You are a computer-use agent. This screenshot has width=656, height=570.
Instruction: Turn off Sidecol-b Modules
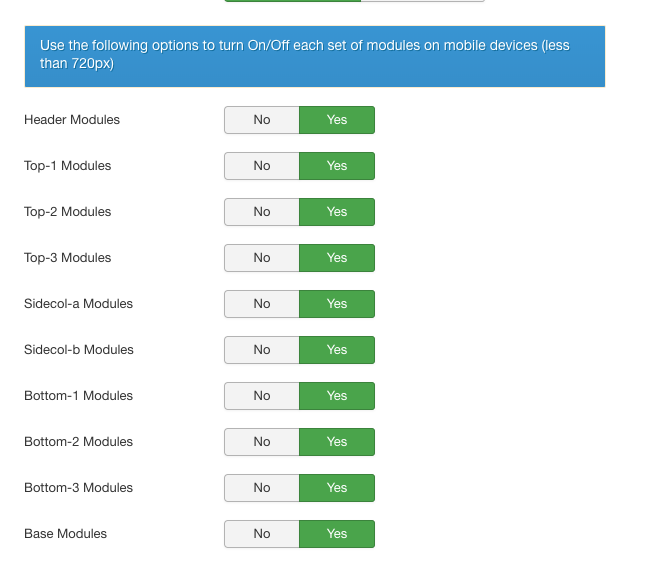(262, 350)
